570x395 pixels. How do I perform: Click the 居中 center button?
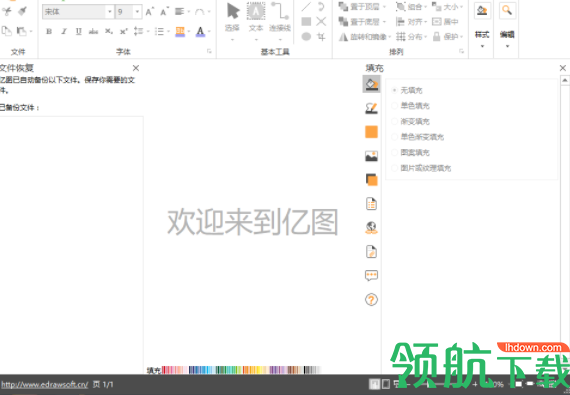pyautogui.click(x=445, y=22)
